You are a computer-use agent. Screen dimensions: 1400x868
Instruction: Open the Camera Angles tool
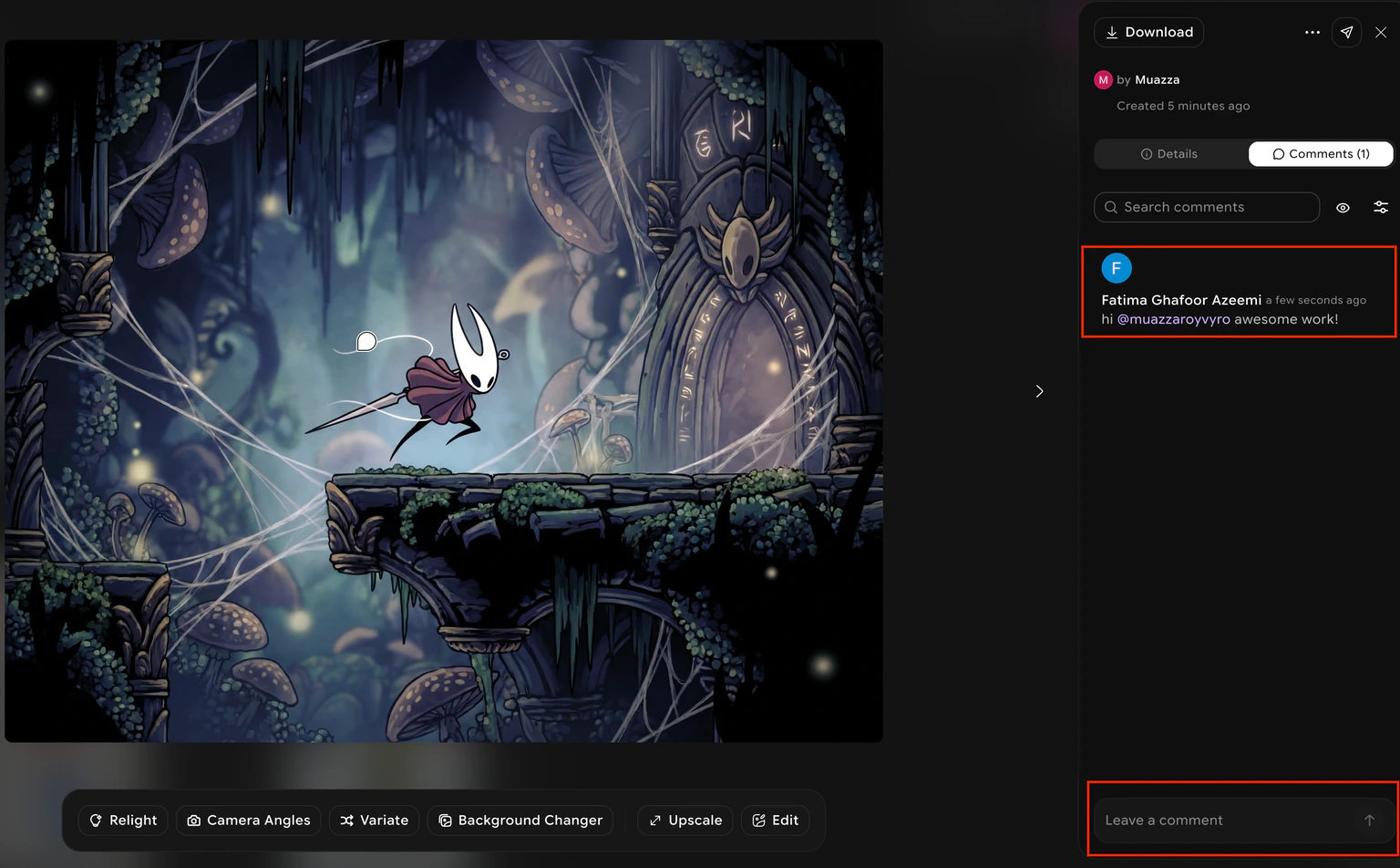click(249, 821)
